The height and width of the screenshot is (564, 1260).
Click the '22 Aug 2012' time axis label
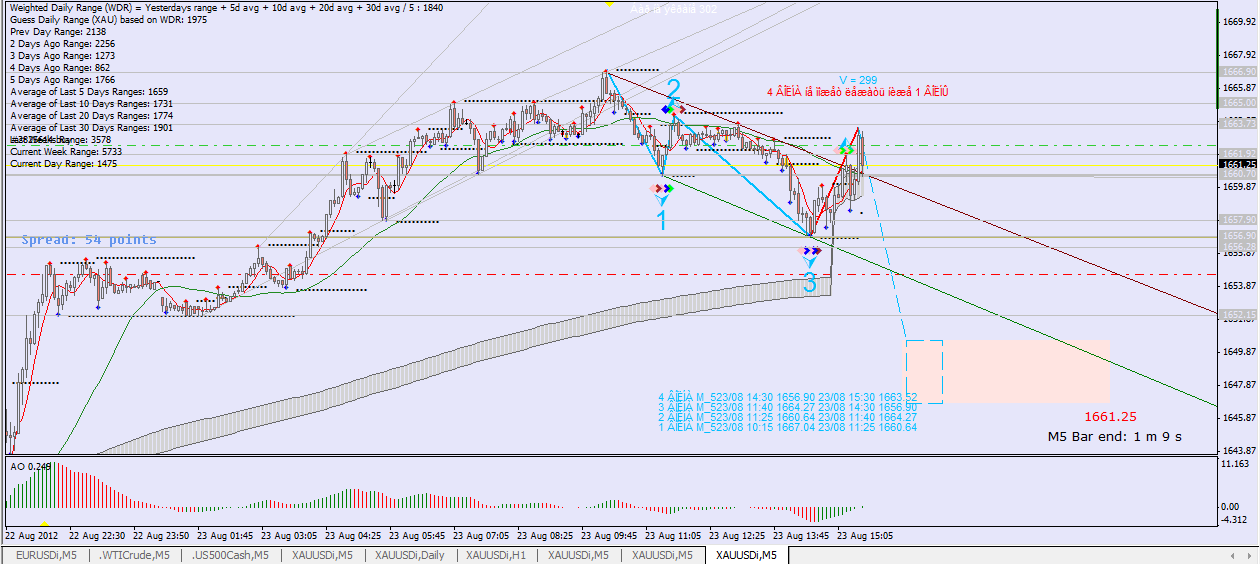coord(33,535)
